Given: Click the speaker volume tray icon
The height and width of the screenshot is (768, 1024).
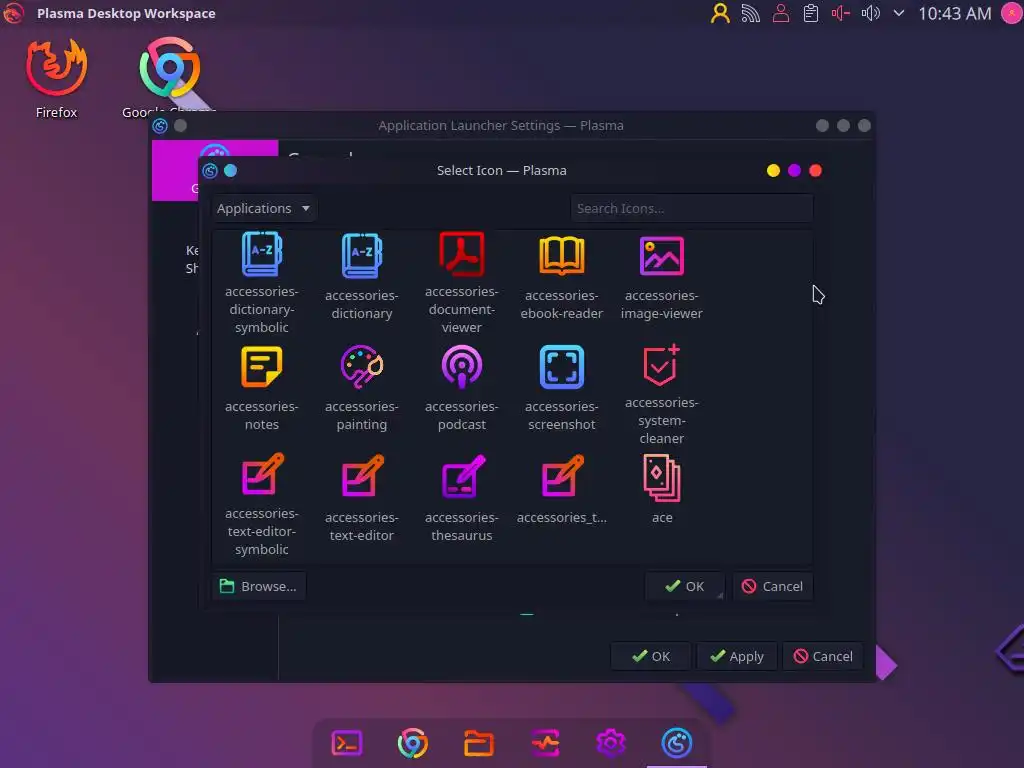Looking at the screenshot, I should (871, 13).
